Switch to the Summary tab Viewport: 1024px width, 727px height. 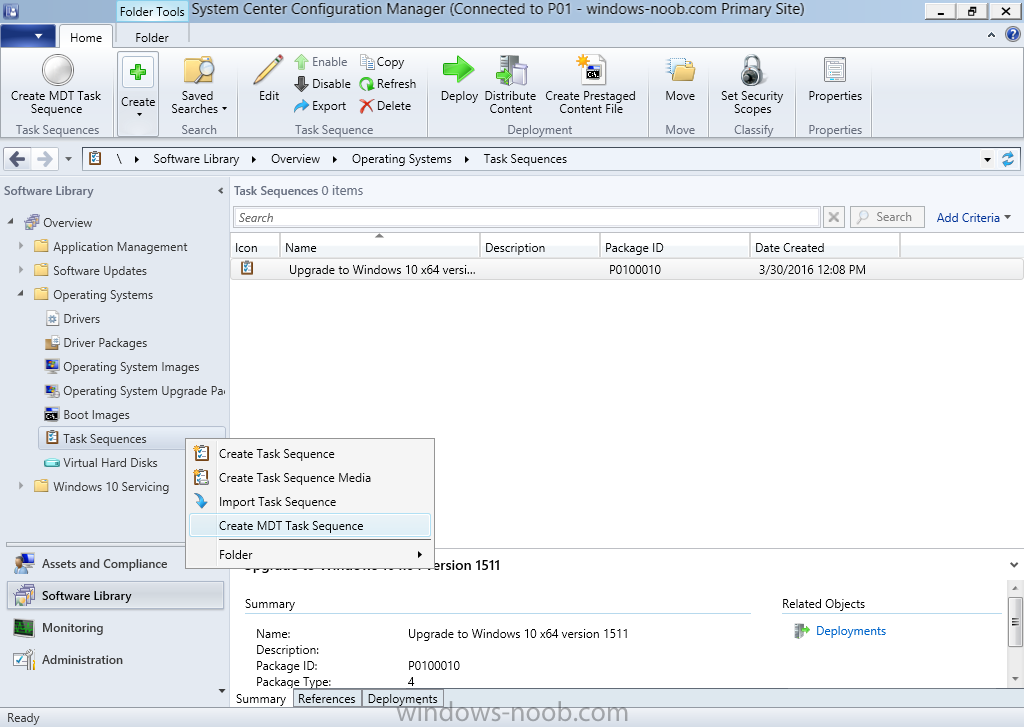click(x=261, y=699)
